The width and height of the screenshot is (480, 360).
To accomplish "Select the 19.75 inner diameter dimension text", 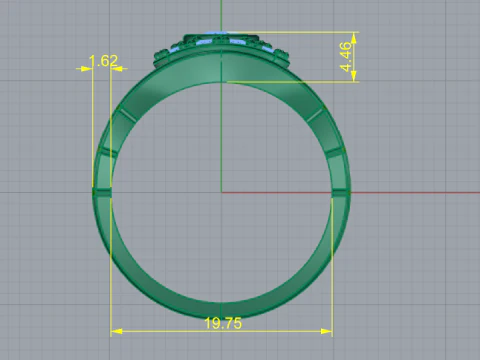I will pyautogui.click(x=223, y=323).
